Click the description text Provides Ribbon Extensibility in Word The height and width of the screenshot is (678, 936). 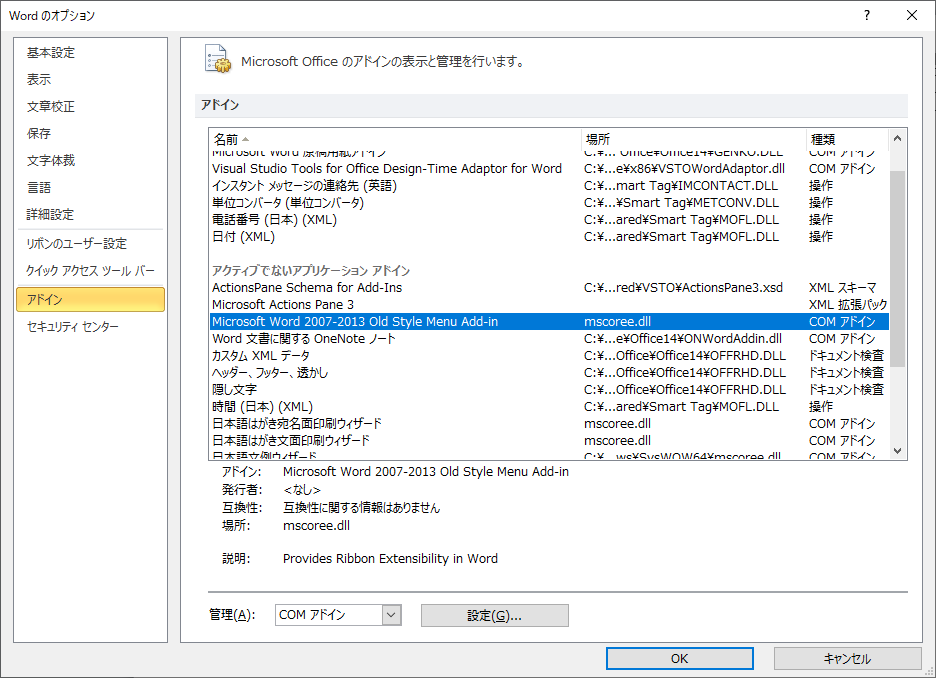click(x=390, y=559)
